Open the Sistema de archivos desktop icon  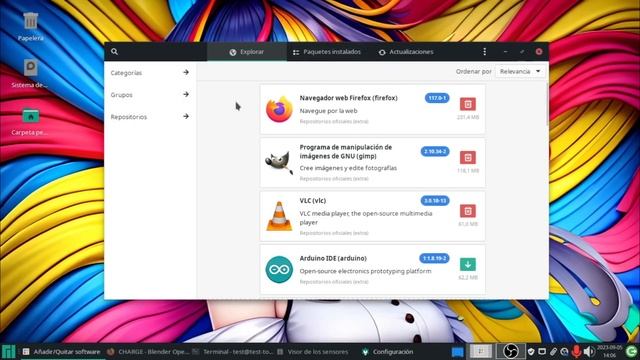point(30,73)
